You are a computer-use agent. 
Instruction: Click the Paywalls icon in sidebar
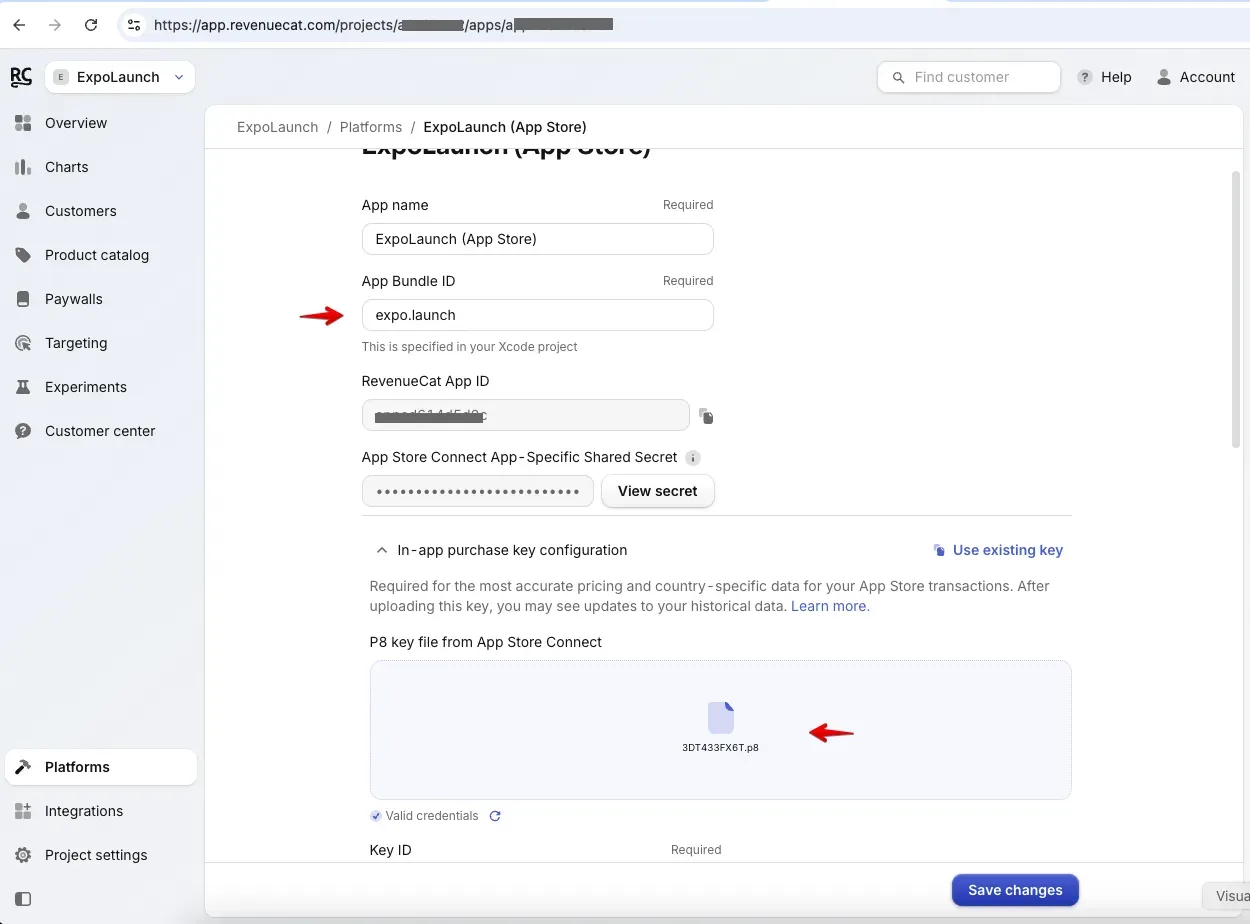23,299
